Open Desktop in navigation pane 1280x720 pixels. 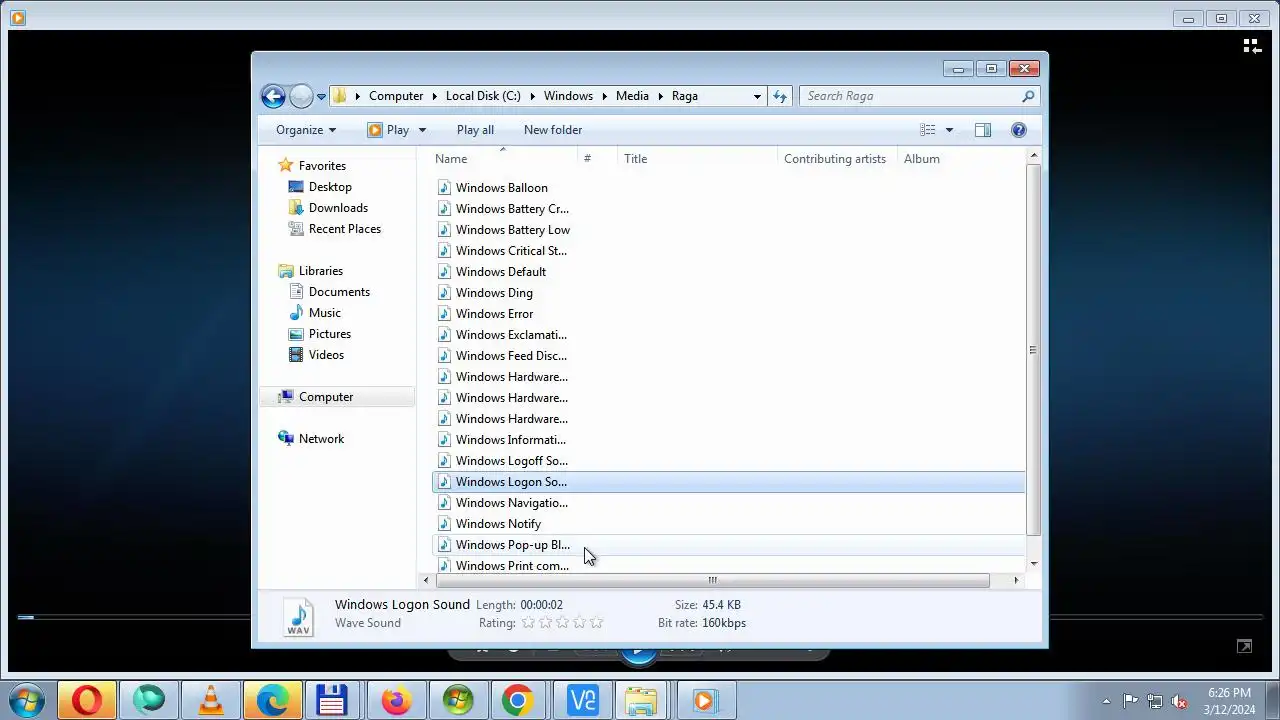click(330, 187)
